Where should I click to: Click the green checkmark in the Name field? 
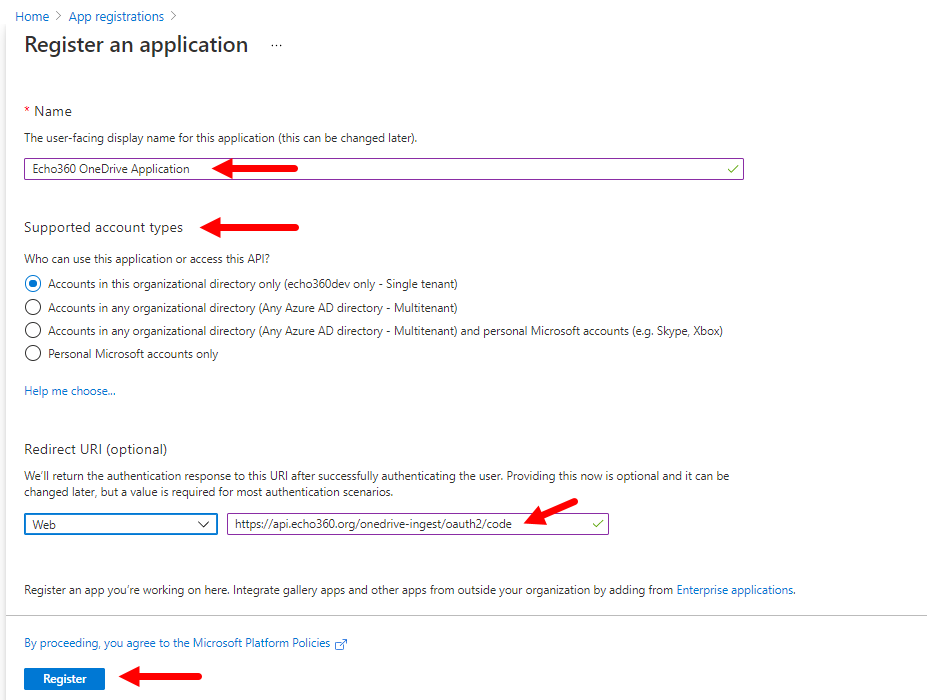click(x=732, y=169)
